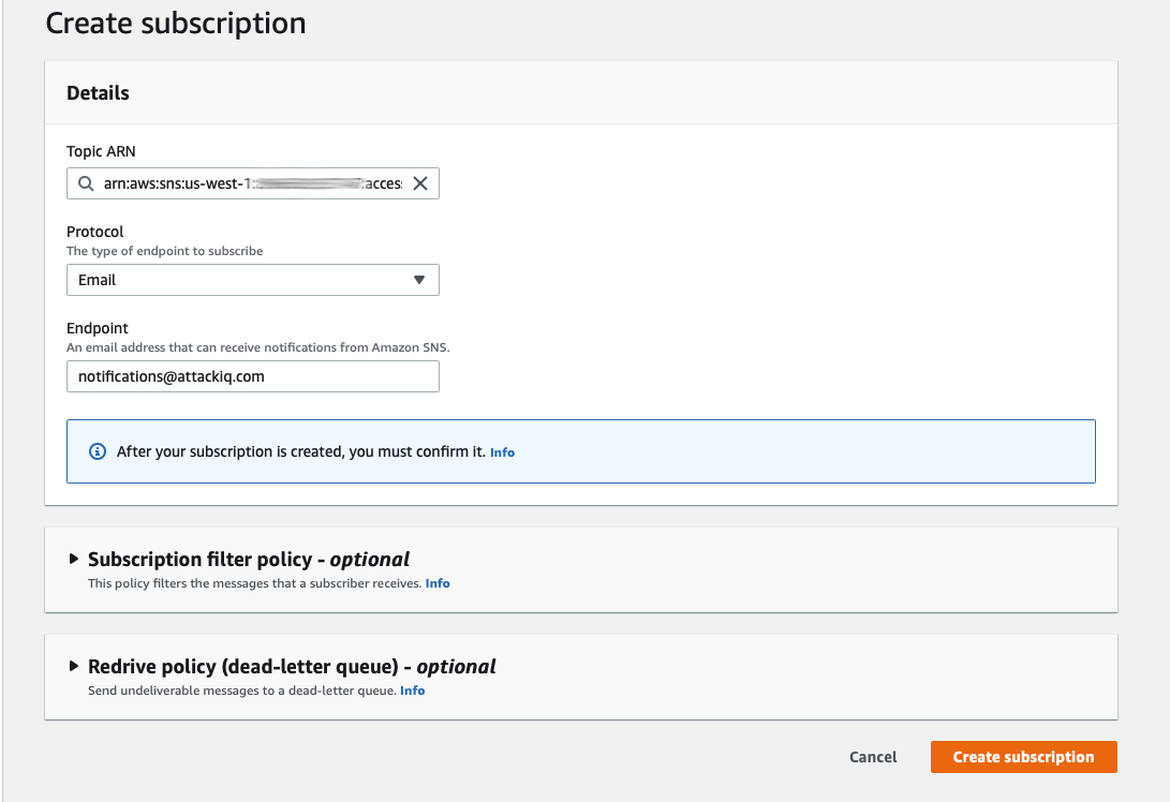Focus the Topic ARN text field
The width and height of the screenshot is (1170, 802).
[250, 184]
